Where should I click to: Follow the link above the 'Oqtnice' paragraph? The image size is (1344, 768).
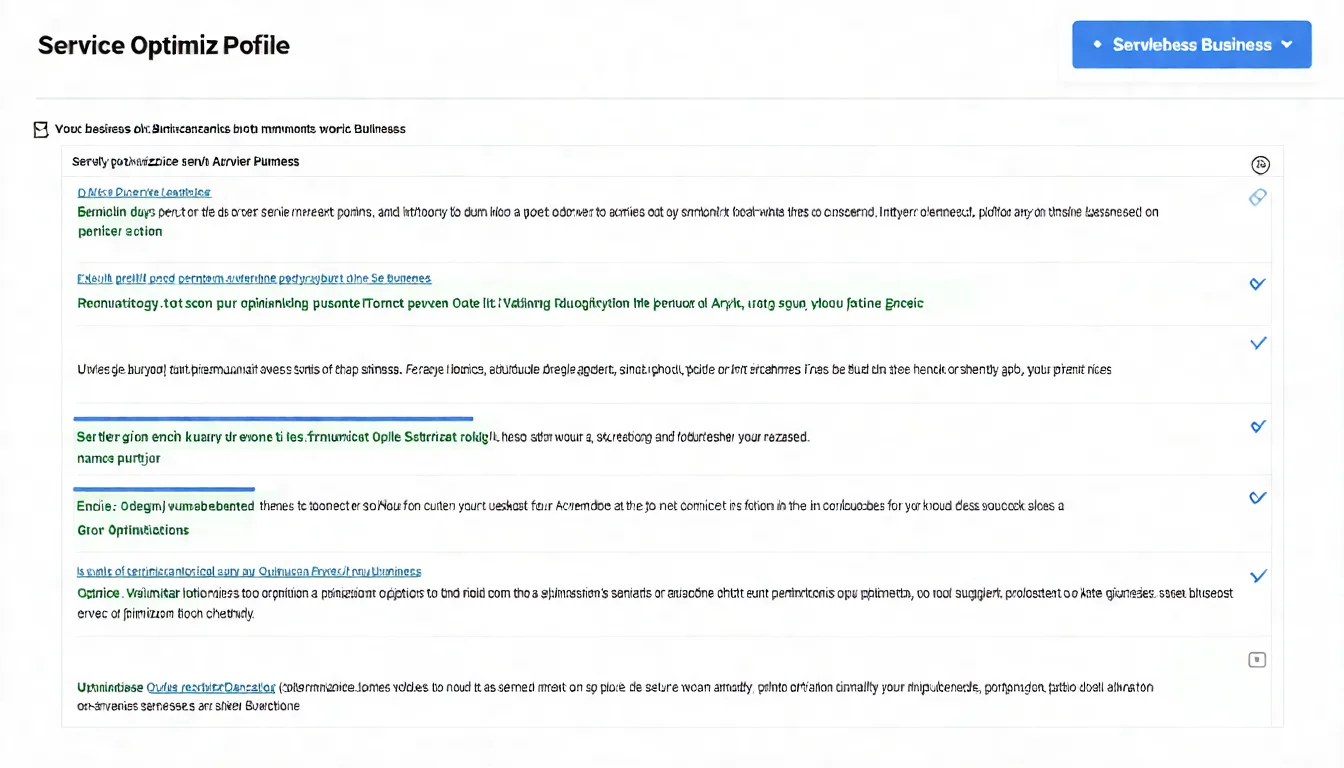click(x=249, y=572)
